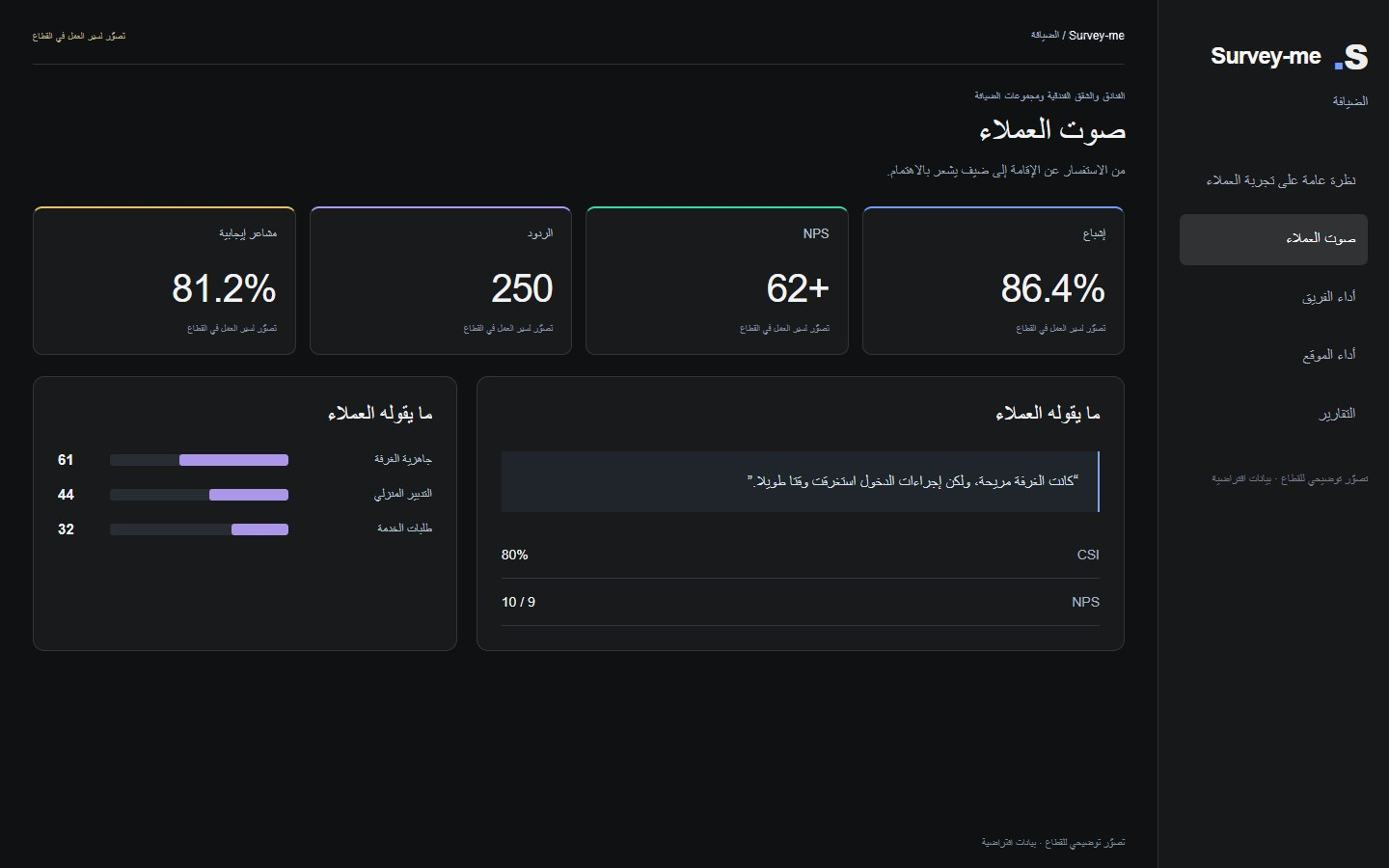Click ما يقوله العملاء title above the bars
This screenshot has height=868, width=1389.
pos(380,414)
